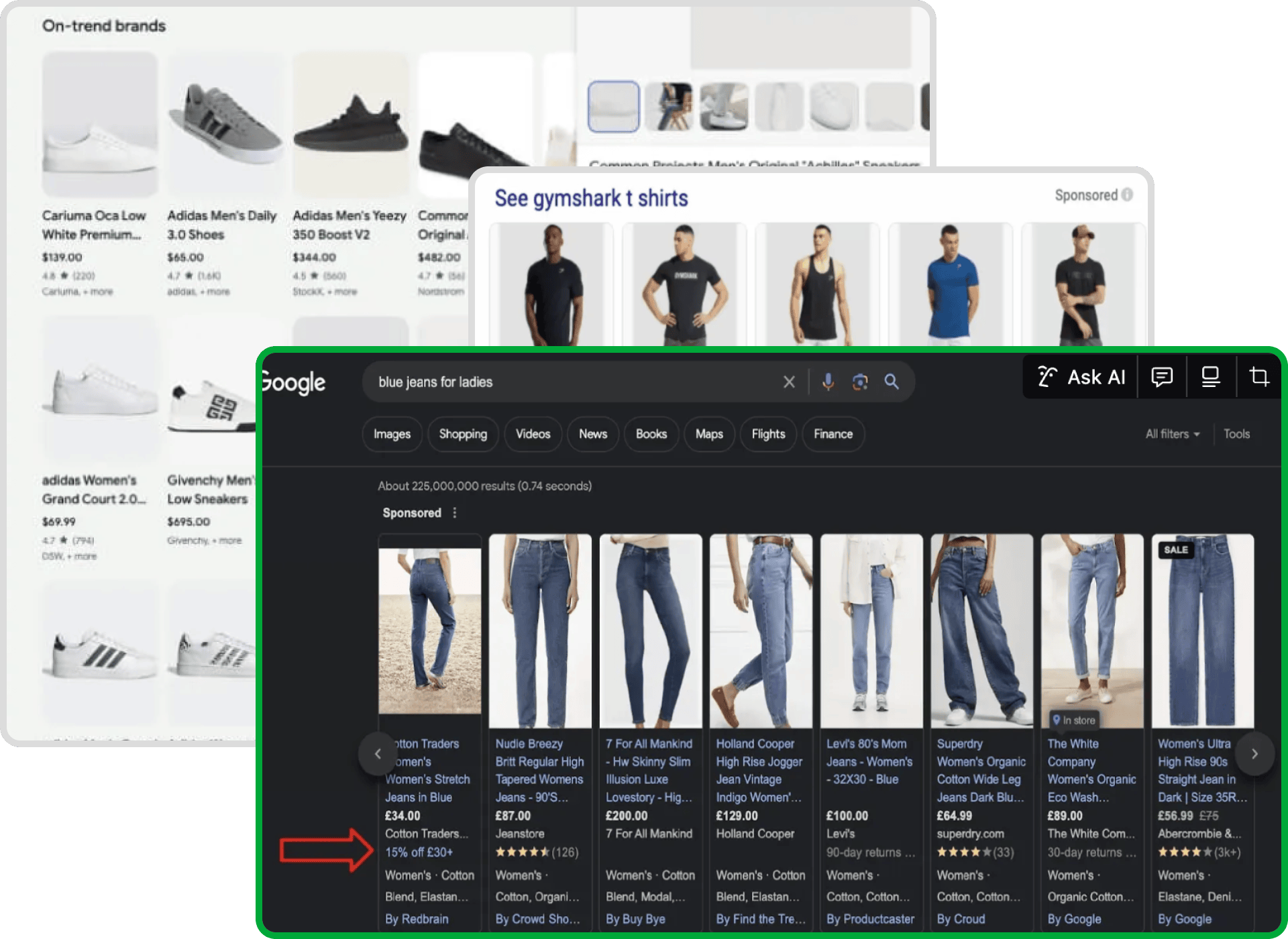Select the monitor screen capture icon
1288x939 pixels.
pos(1211,377)
